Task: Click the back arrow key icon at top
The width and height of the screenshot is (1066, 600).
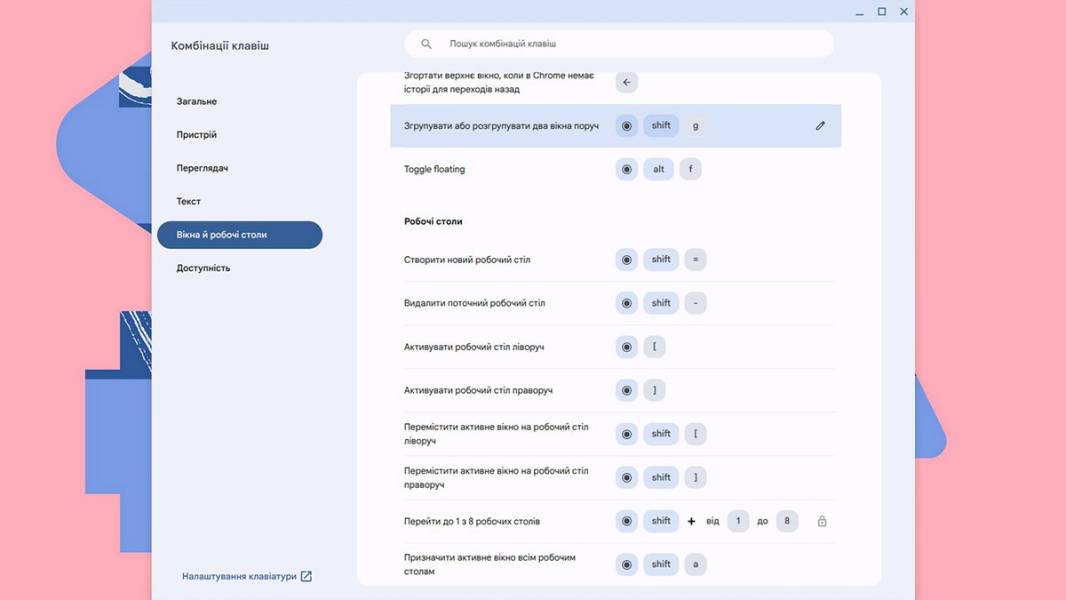Action: (627, 82)
